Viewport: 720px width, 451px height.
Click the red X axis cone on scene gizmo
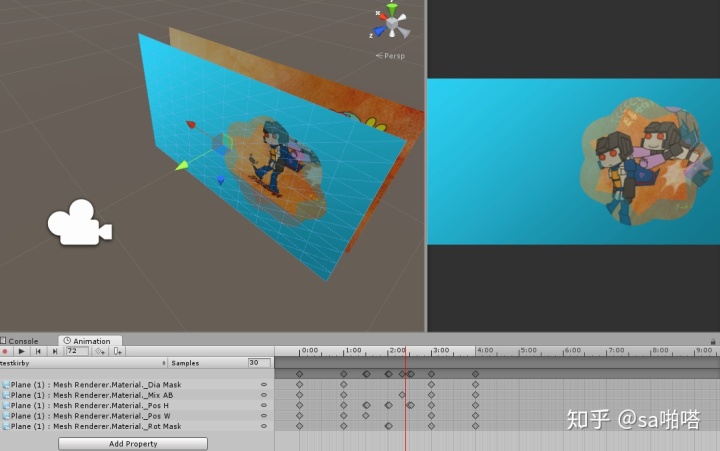coord(382,17)
